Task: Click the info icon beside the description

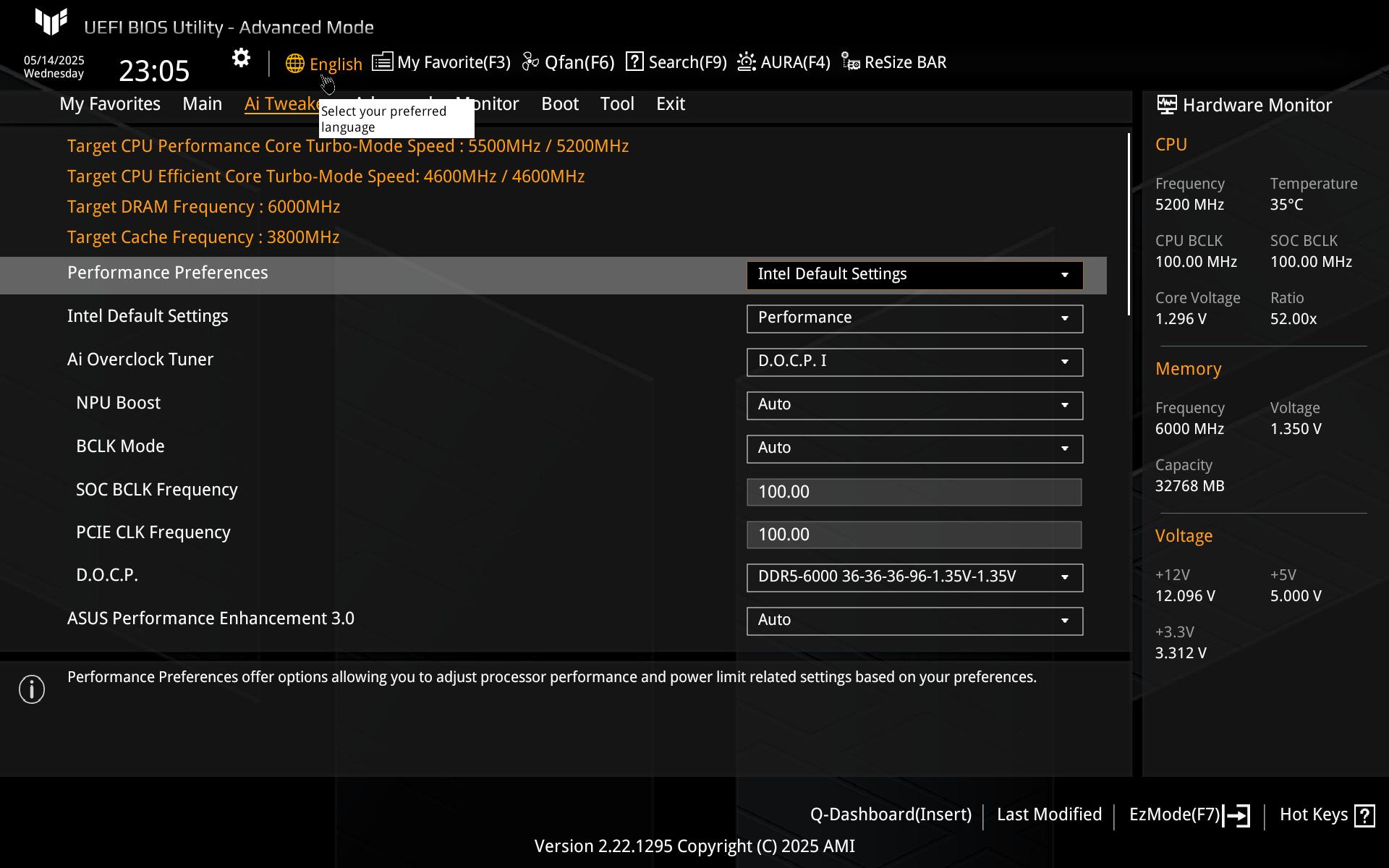Action: 32,689
